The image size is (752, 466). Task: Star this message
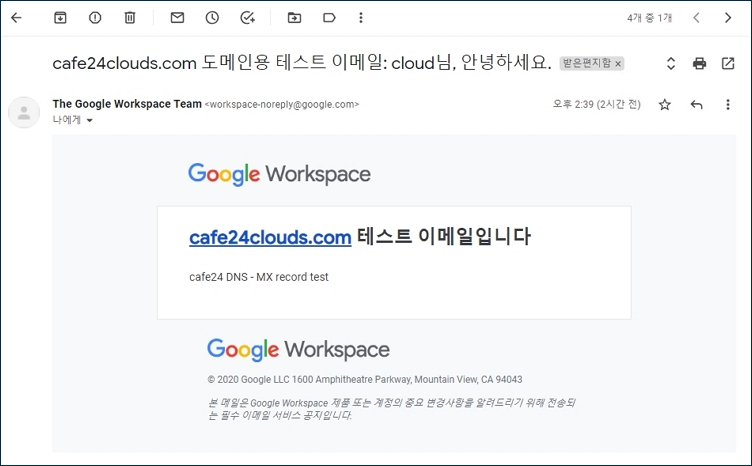[664, 105]
